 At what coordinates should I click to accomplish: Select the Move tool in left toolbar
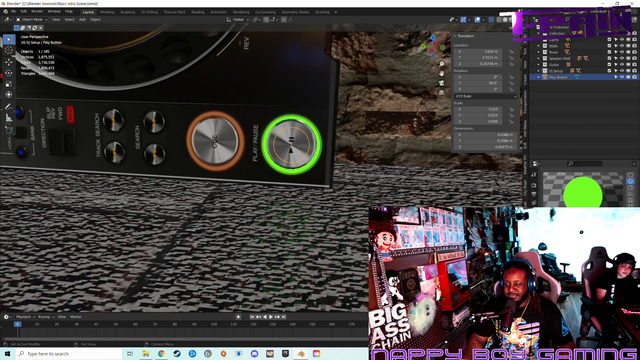click(9, 62)
